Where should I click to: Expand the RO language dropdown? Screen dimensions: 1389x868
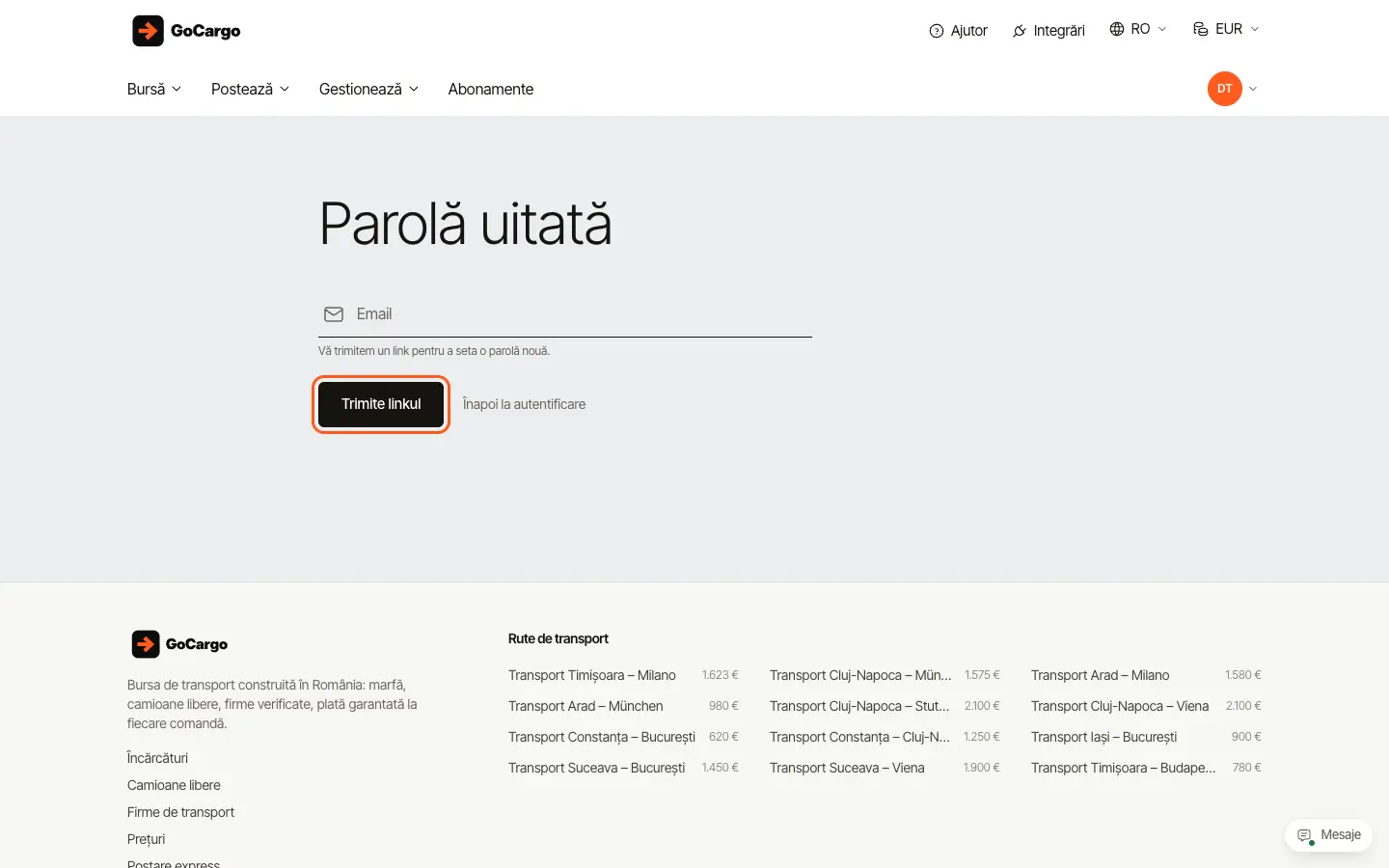tap(1138, 29)
